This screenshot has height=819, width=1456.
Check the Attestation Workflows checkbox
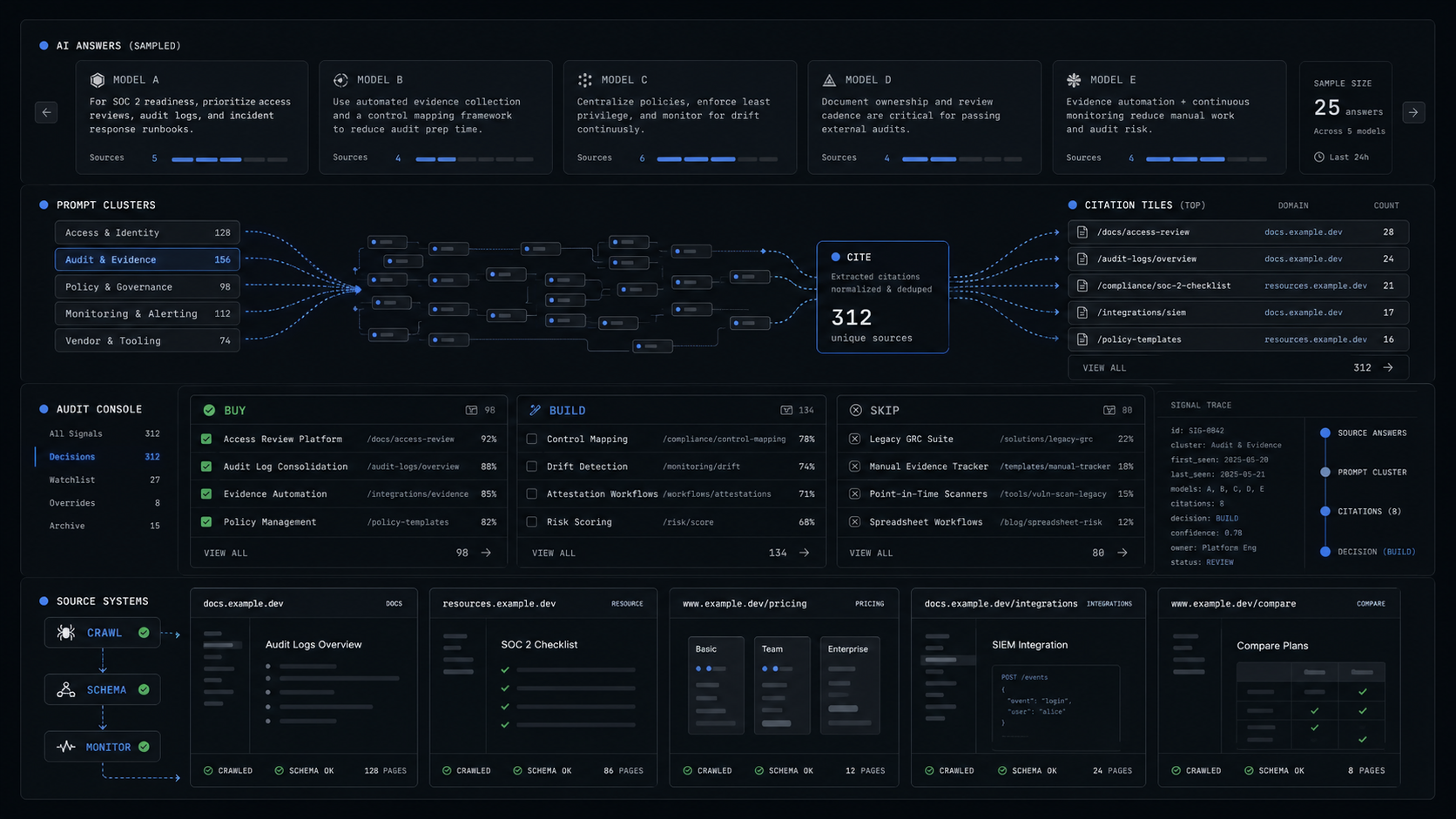tap(532, 493)
